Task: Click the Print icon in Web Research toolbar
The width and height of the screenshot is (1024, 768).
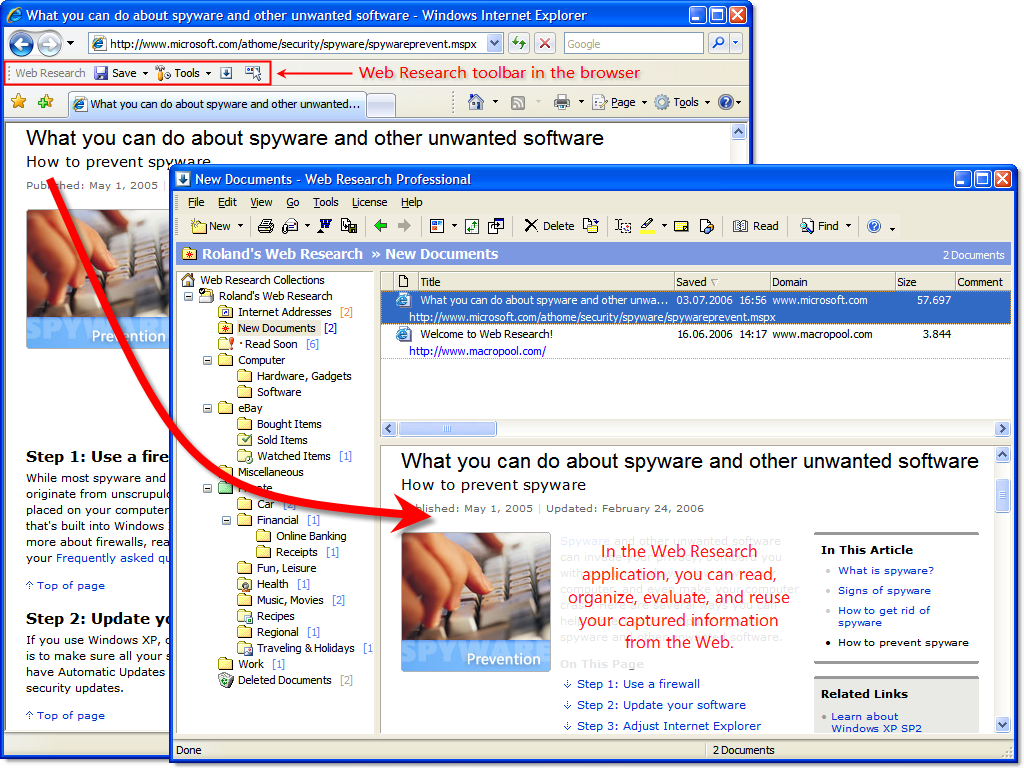Action: 265,226
